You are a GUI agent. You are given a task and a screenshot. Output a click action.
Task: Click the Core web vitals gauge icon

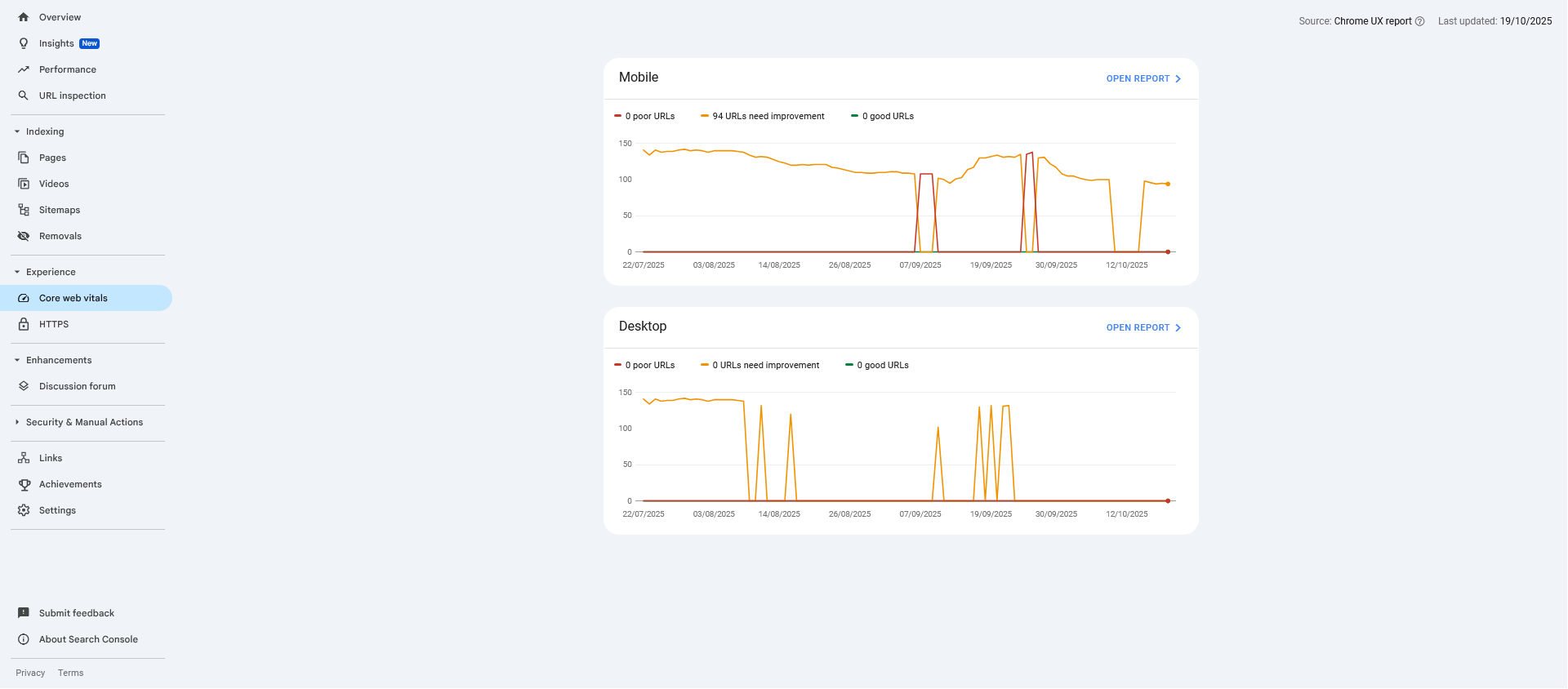tap(24, 298)
